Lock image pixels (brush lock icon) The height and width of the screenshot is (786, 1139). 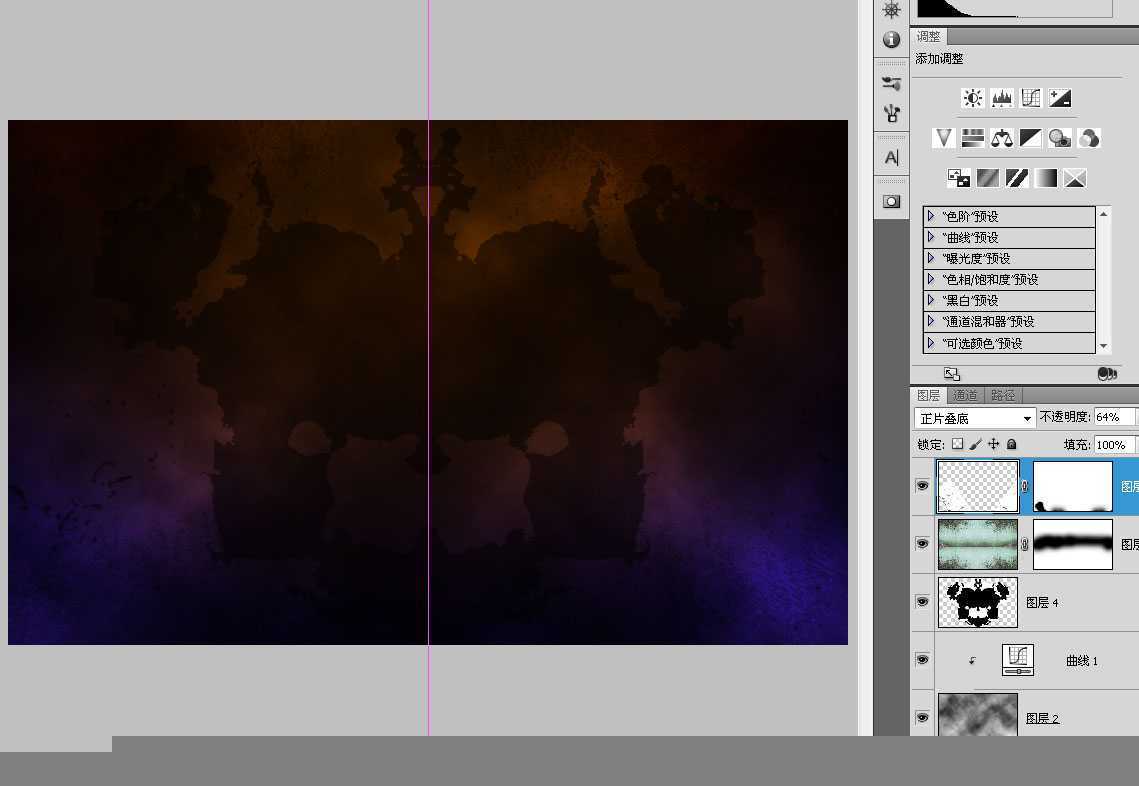(x=976, y=444)
